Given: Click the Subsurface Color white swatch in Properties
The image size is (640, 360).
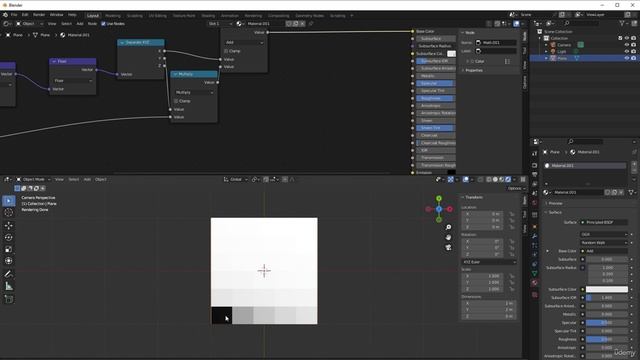Looking at the screenshot, I should [607, 289].
